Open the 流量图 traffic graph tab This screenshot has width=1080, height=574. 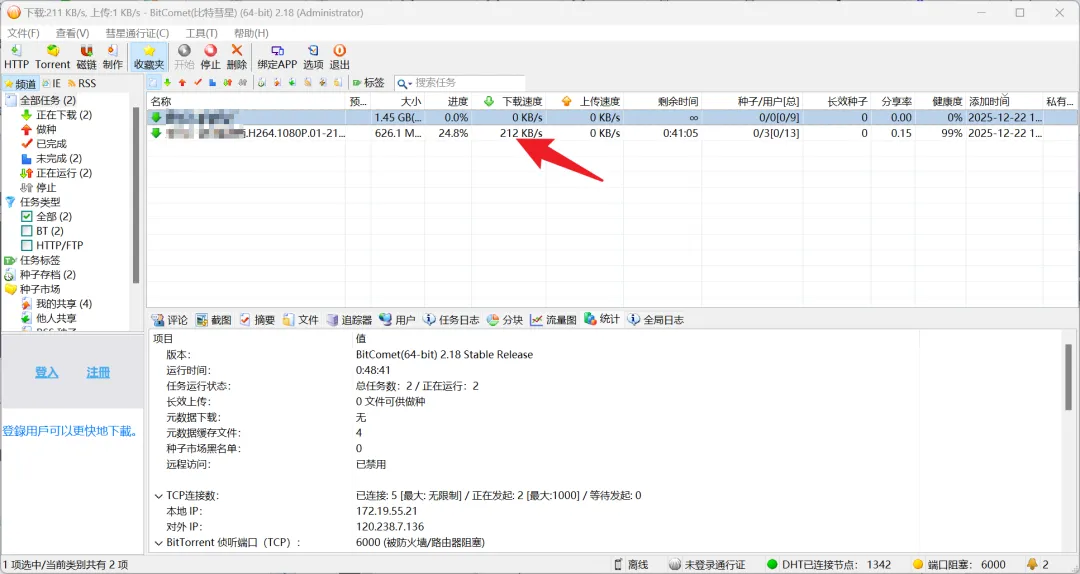click(x=553, y=320)
